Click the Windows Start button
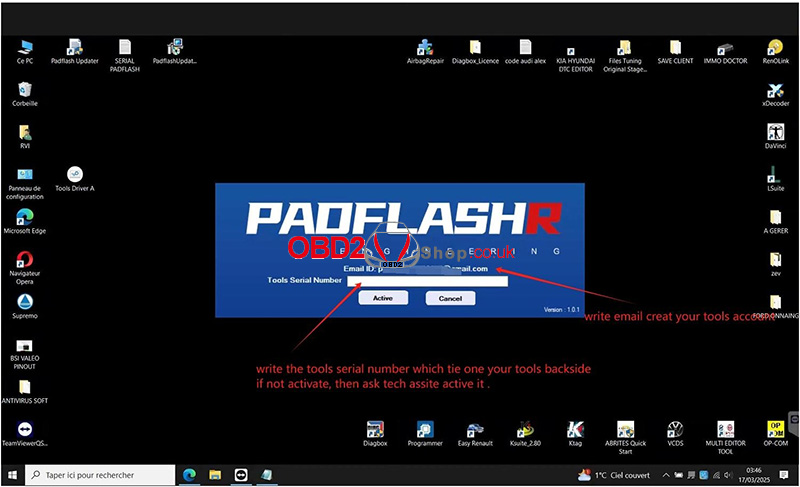Viewport: 800px width, 487px height. point(13,474)
